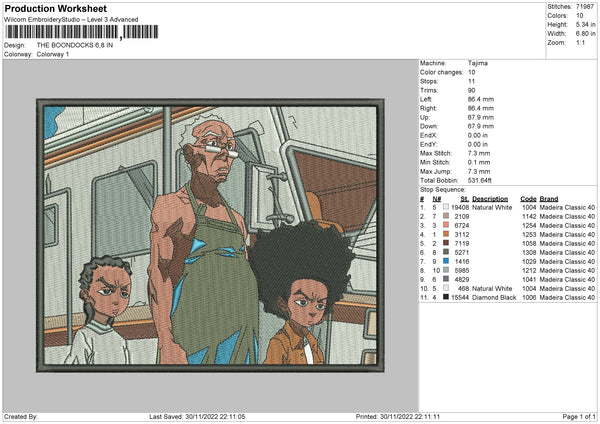Click the Diamond Black swatch in stop 11
The height and width of the screenshot is (424, 600).
click(446, 297)
